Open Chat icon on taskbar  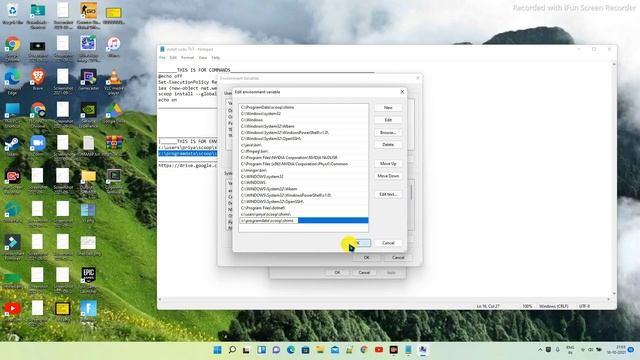276,350
